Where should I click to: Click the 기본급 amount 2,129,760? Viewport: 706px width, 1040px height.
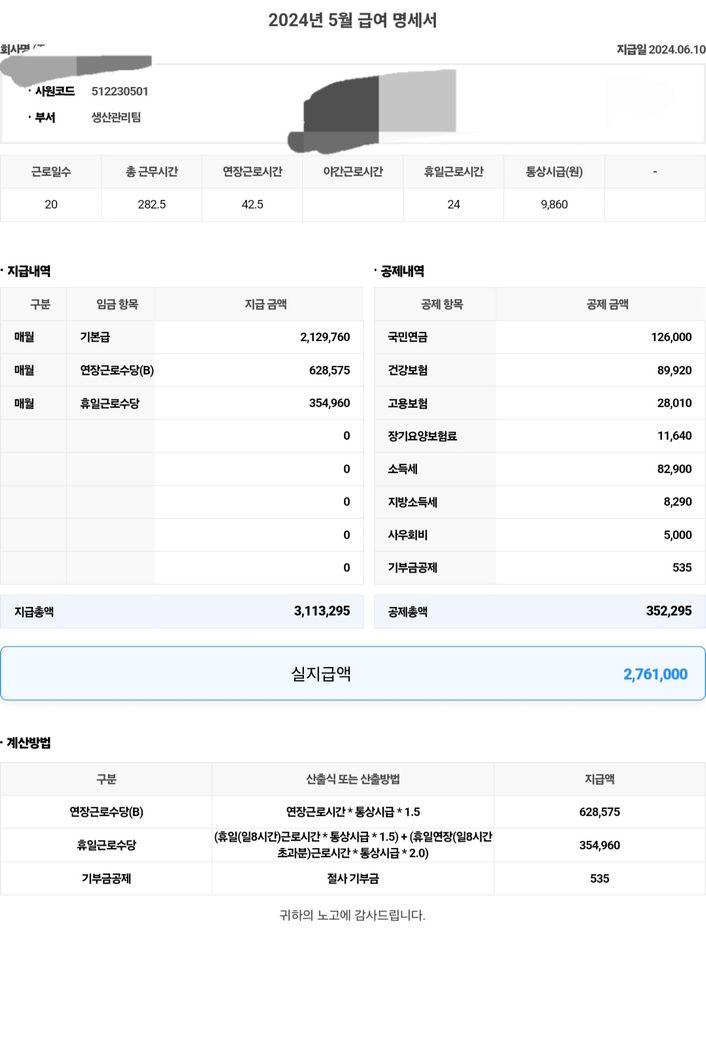click(x=324, y=337)
